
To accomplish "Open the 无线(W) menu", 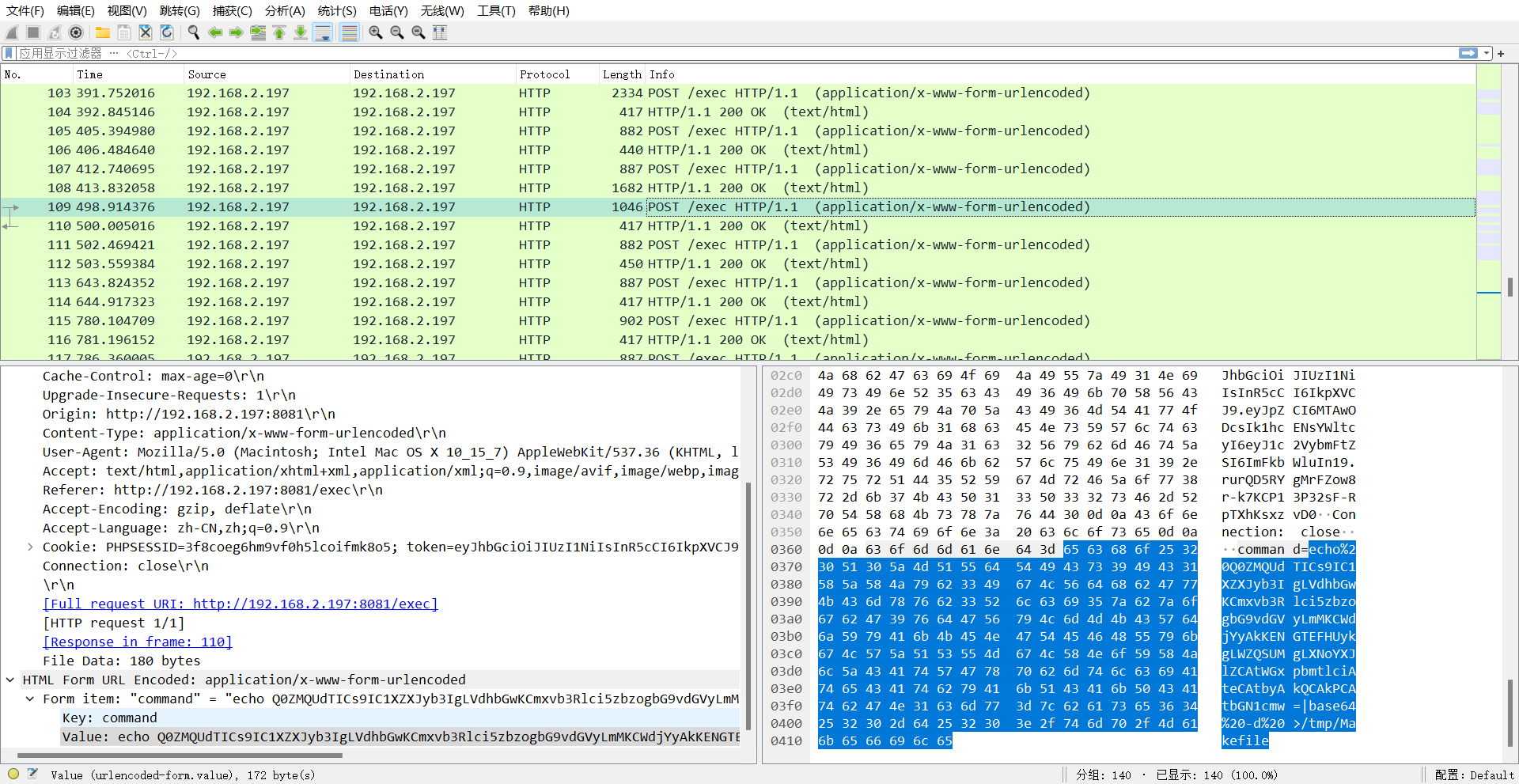I will [x=442, y=10].
